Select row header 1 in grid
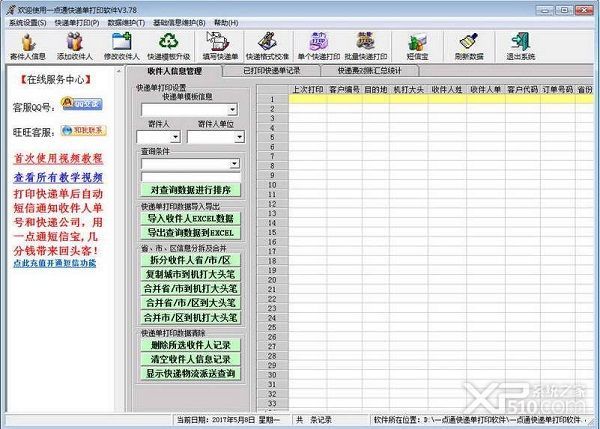Image resolution: width=600 pixels, height=429 pixels. pos(272,100)
